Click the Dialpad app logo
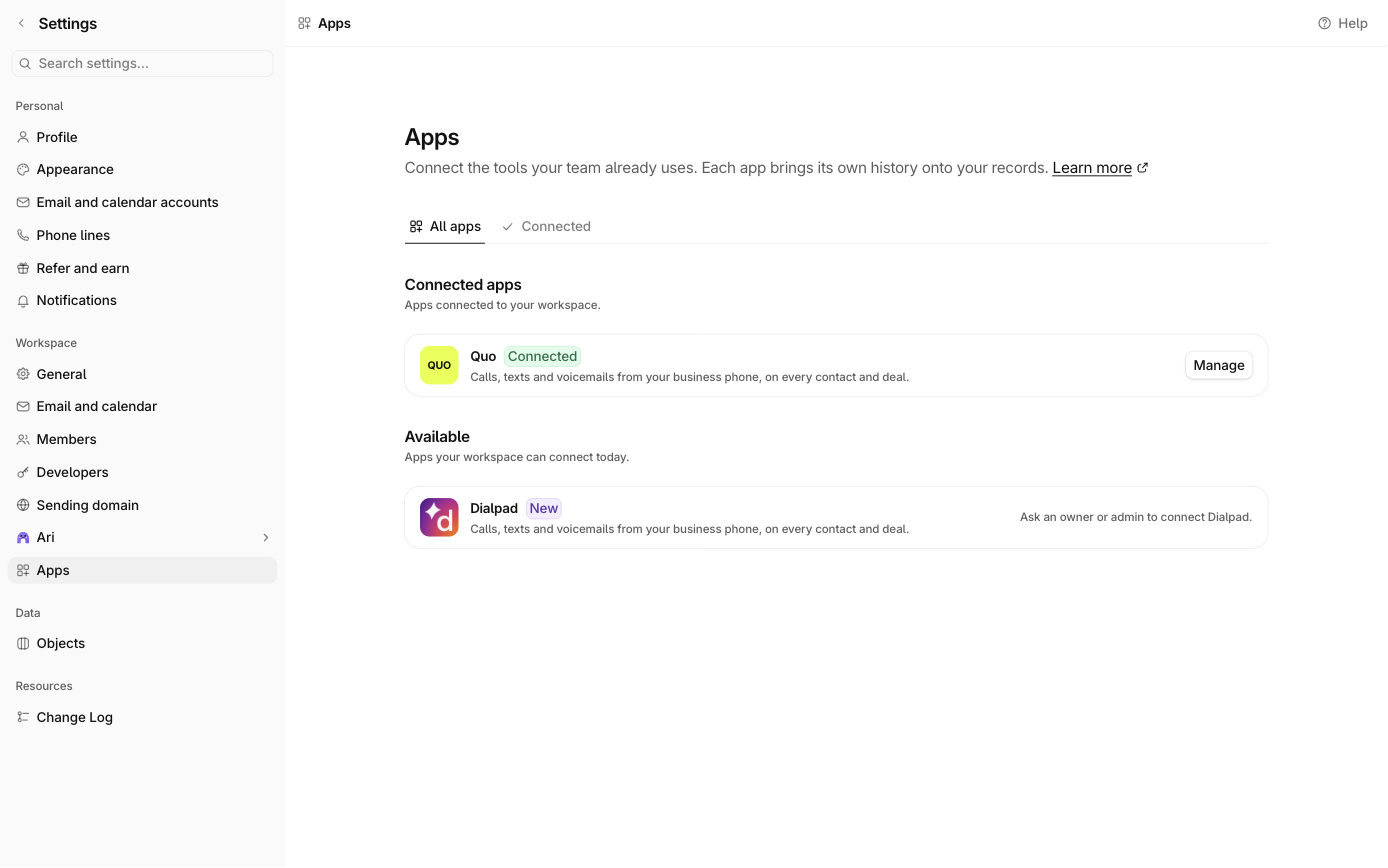 [x=439, y=517]
